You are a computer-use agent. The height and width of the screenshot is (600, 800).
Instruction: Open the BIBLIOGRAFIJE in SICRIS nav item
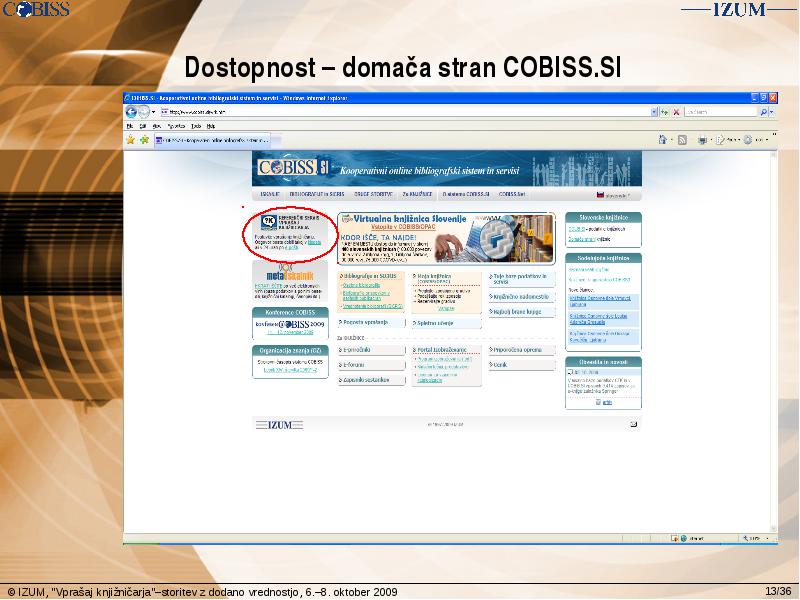click(x=317, y=194)
